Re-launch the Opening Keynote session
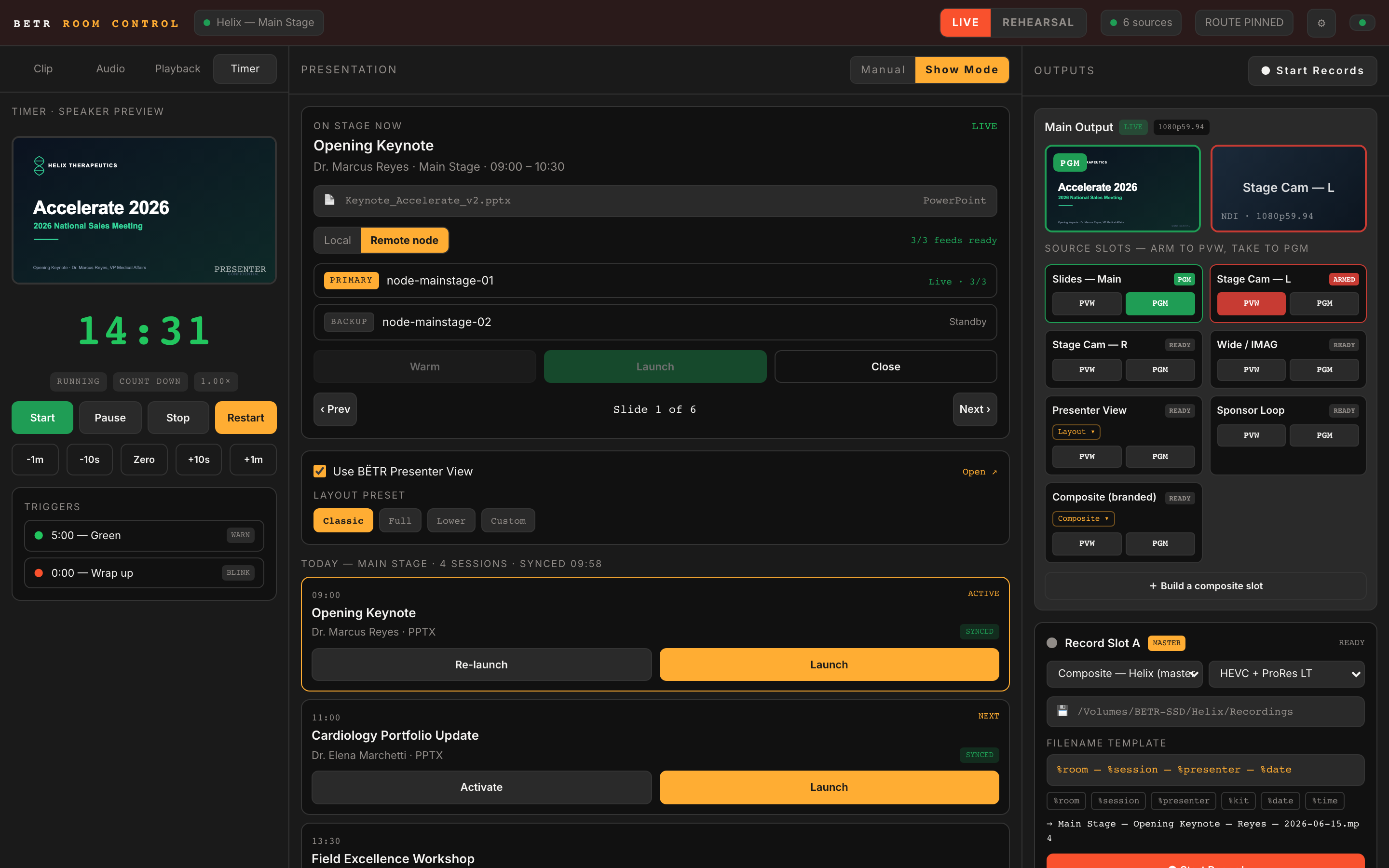1389x868 pixels. (481, 665)
